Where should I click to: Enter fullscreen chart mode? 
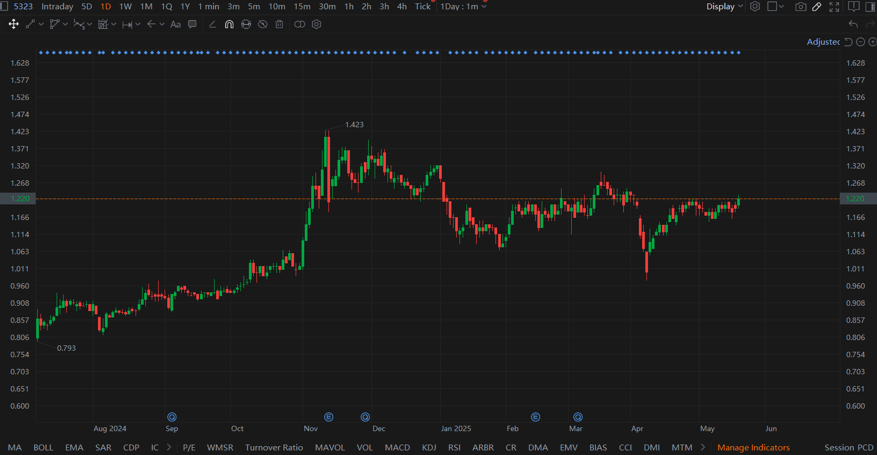click(834, 6)
